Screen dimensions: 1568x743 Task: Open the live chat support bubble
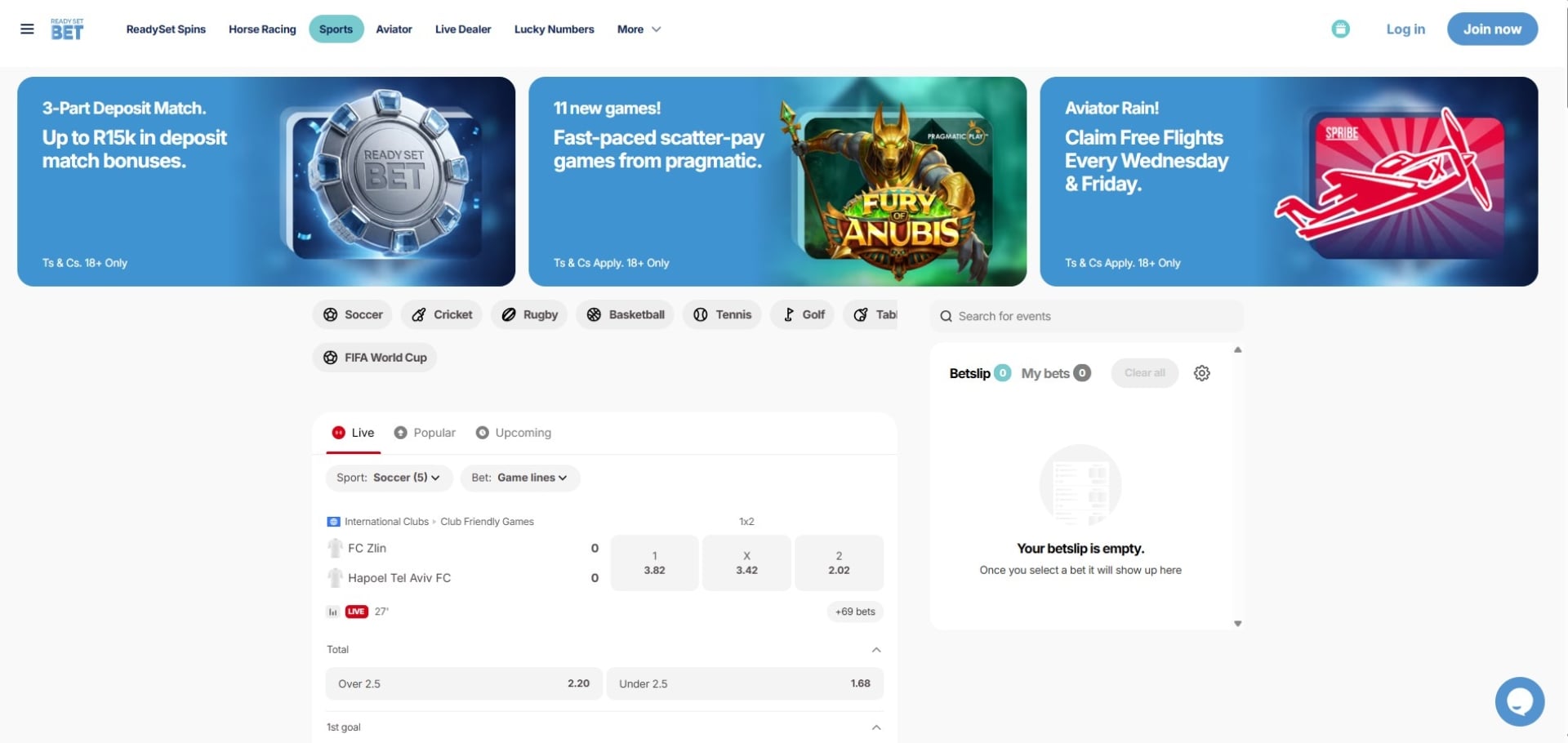[x=1519, y=701]
